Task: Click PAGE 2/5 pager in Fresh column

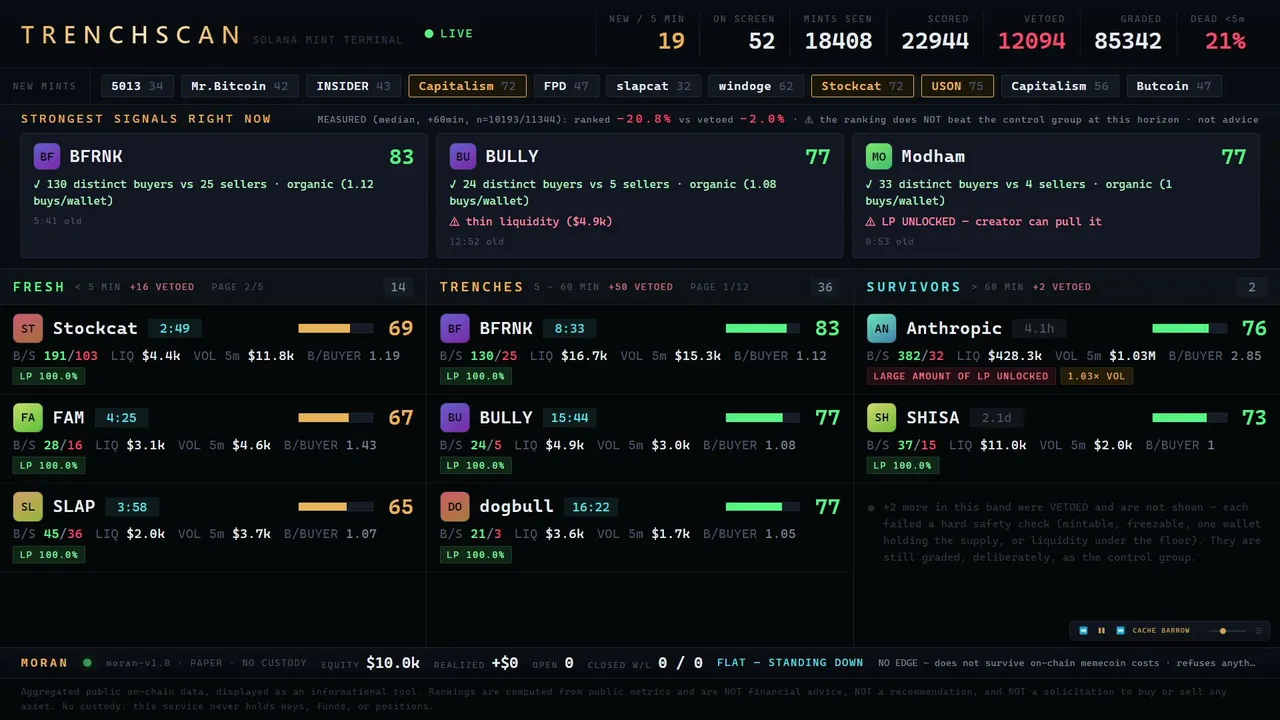Action: [238, 287]
